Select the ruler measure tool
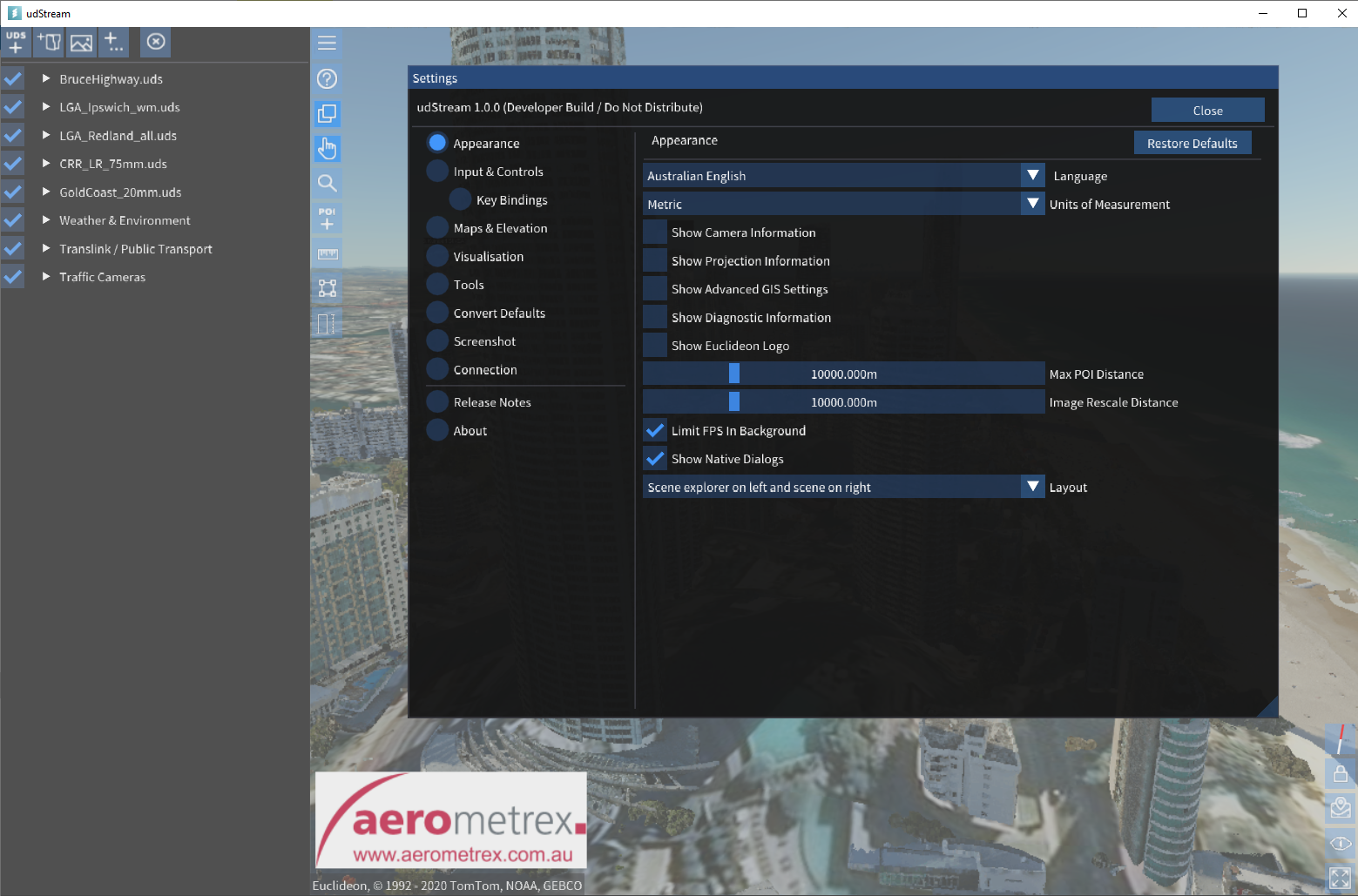The height and width of the screenshot is (896, 1358). [x=327, y=253]
